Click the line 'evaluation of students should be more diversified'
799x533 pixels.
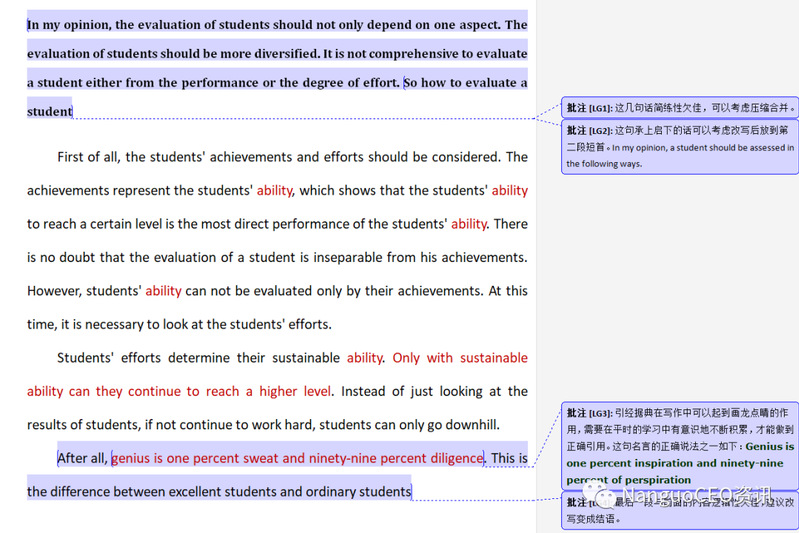click(x=277, y=54)
